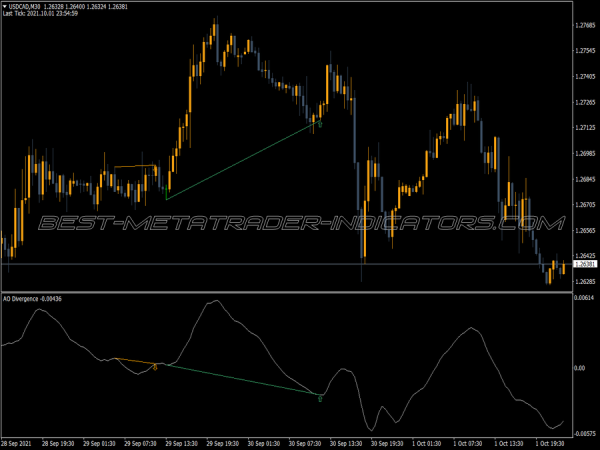Click the 28 Sep 19:30 time axis label
This screenshot has height=450, width=600.
pos(58,443)
